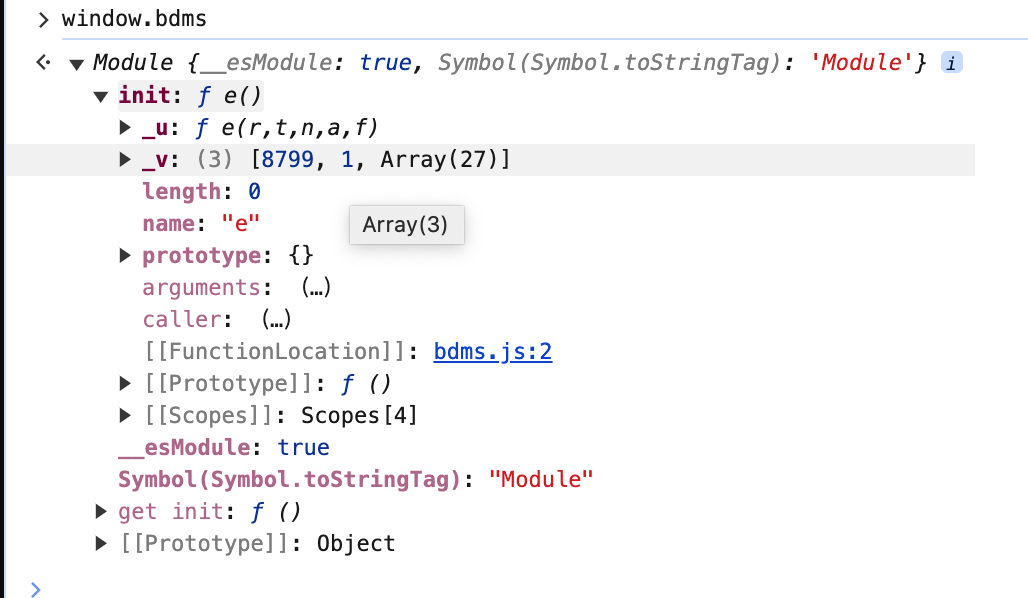Select the window.bdms command text
The height and width of the screenshot is (598, 1028).
[x=134, y=19]
